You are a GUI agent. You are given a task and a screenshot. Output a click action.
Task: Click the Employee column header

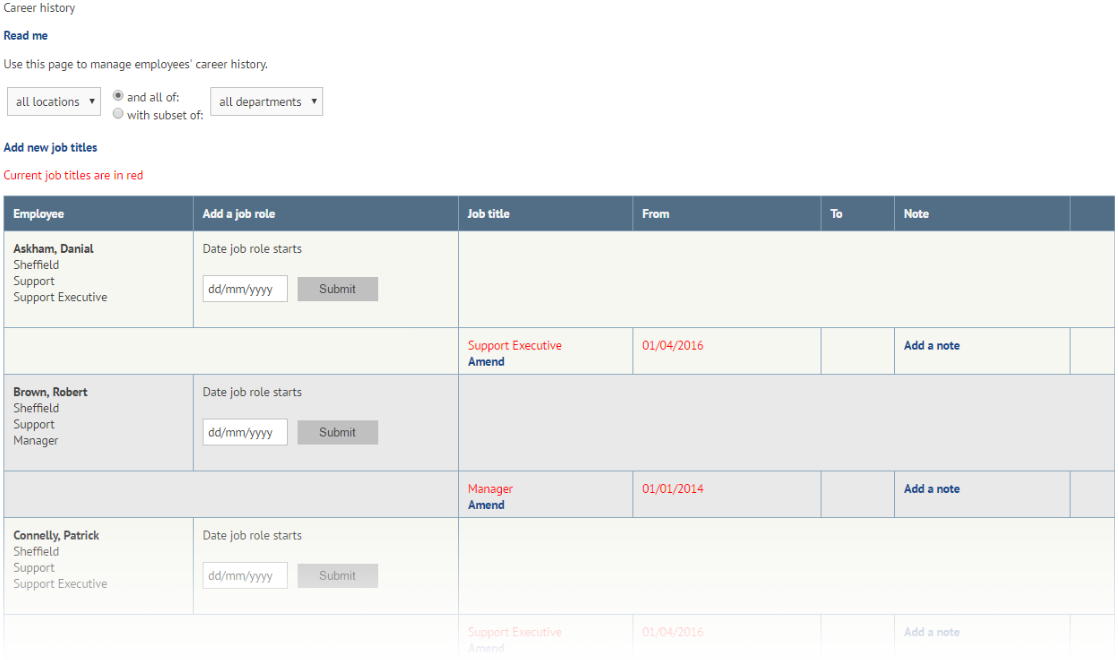40,213
